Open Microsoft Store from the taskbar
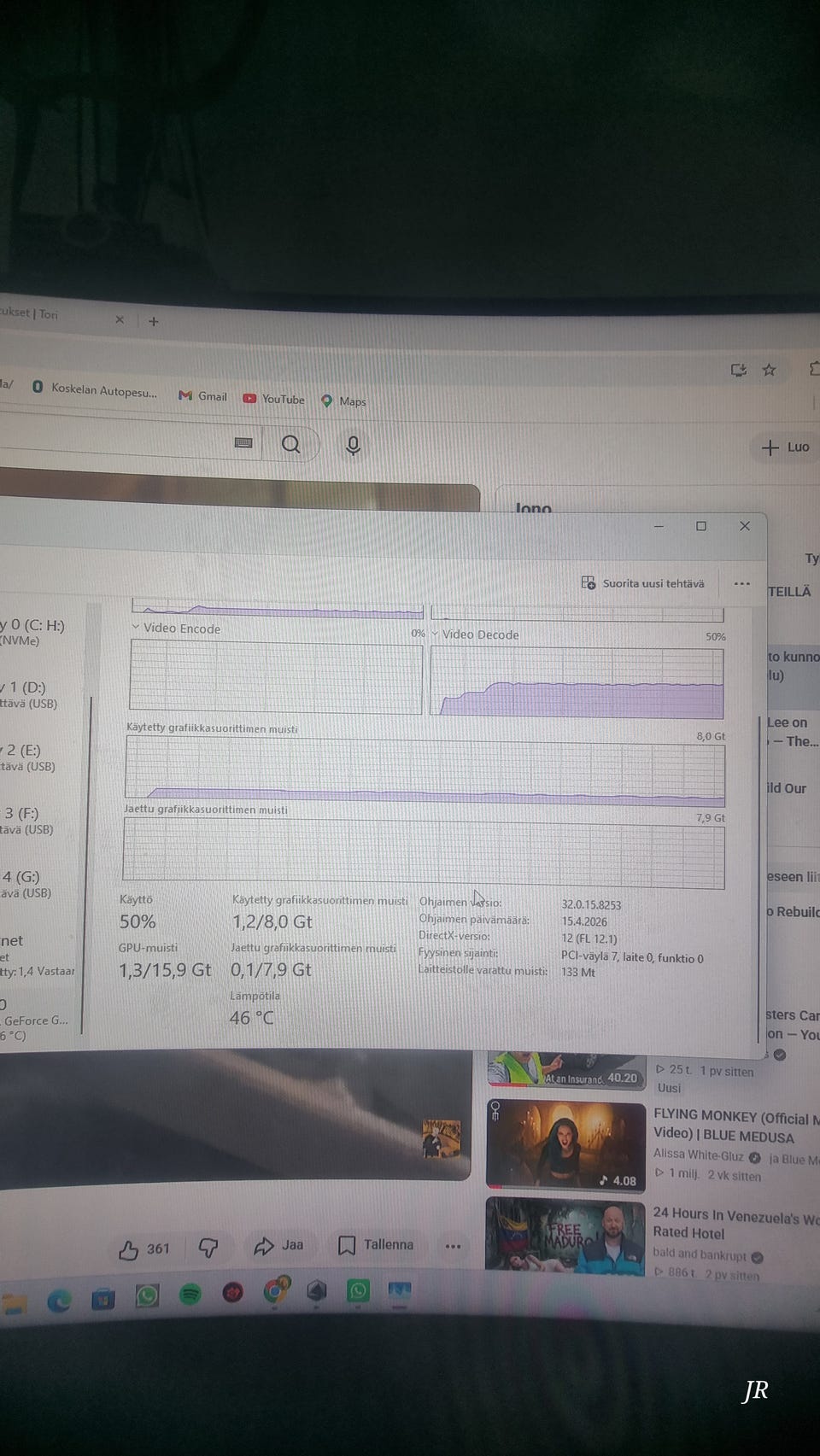 (x=103, y=1300)
